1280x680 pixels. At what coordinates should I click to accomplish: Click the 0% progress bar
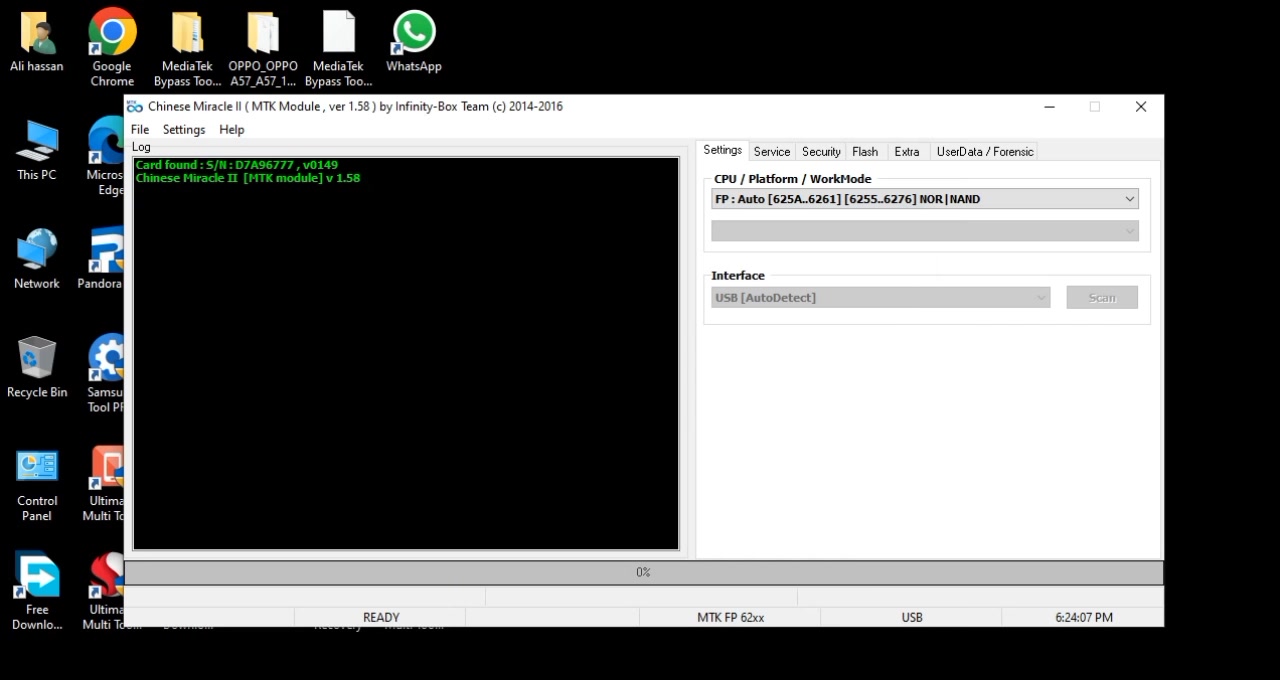click(644, 572)
